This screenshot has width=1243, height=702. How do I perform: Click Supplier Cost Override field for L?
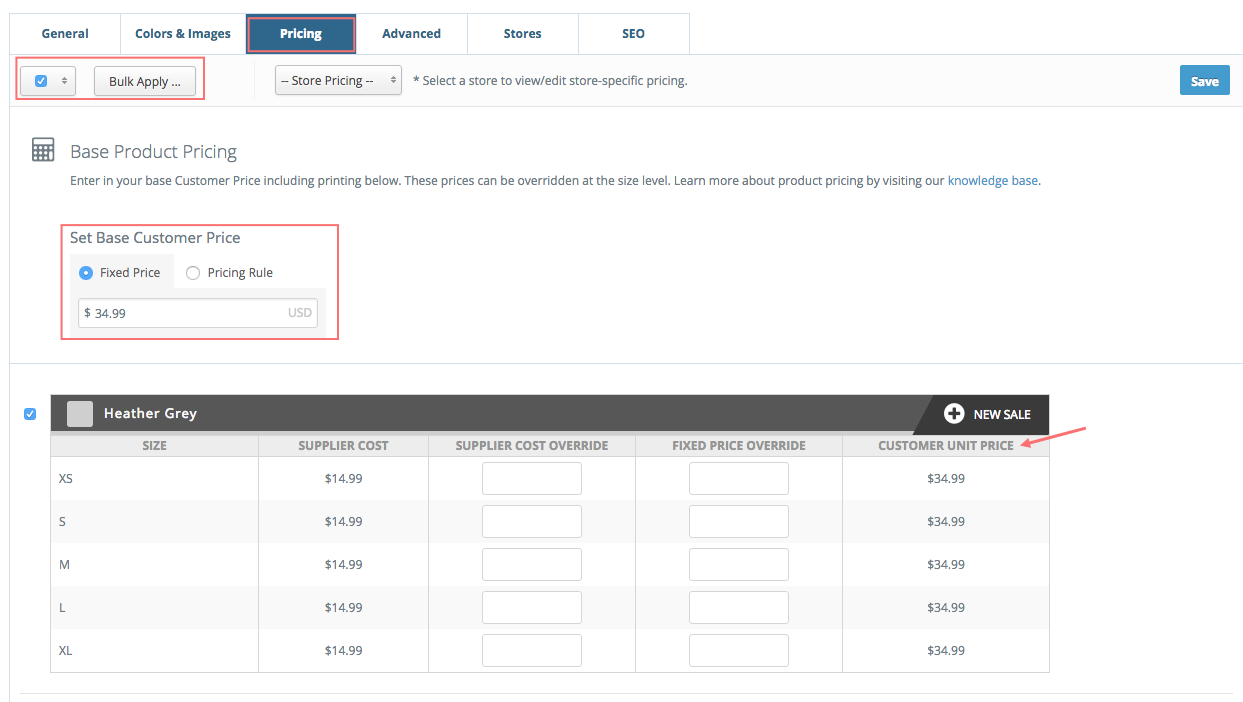click(532, 607)
